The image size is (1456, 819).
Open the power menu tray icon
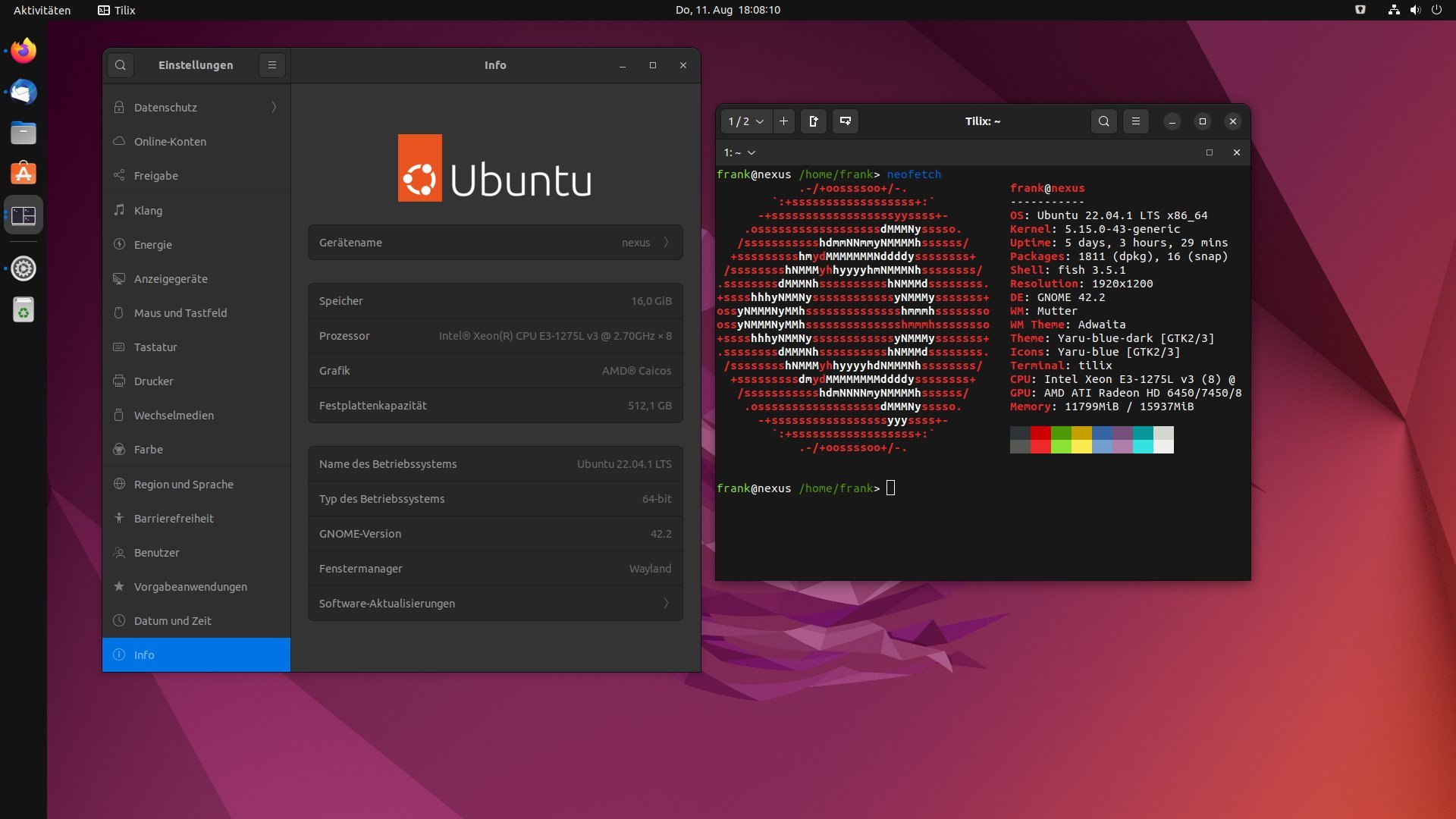pos(1436,10)
